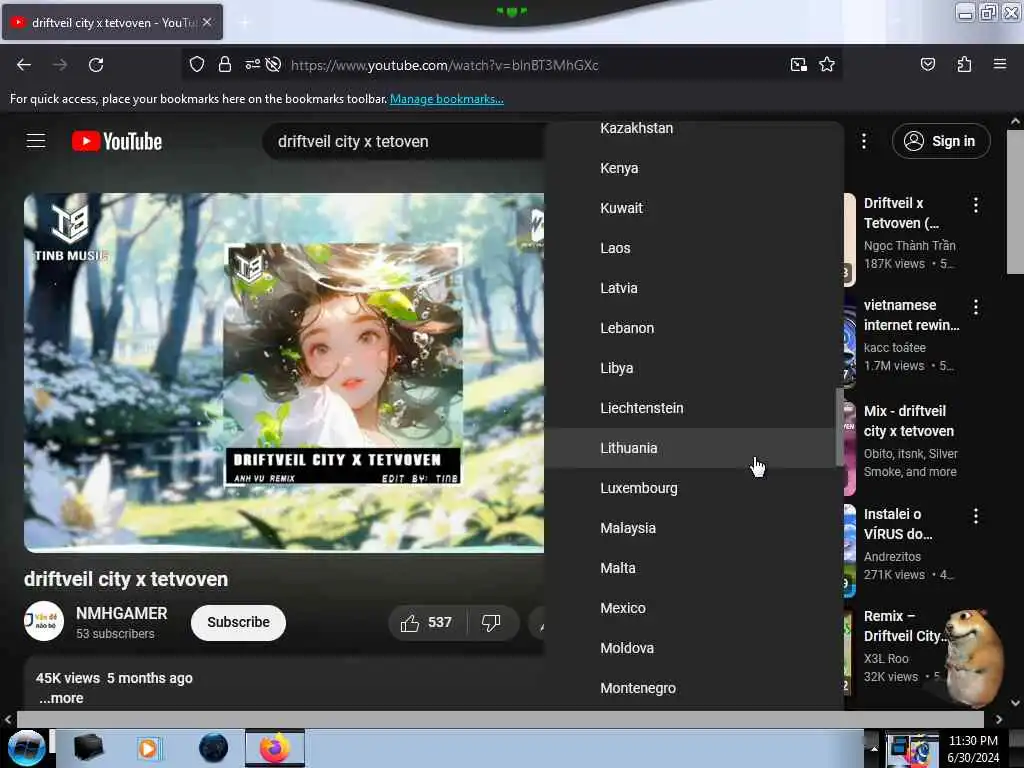Open options for vietnamese internet rewind video
Image resolution: width=1024 pixels, height=768 pixels.
tap(976, 307)
